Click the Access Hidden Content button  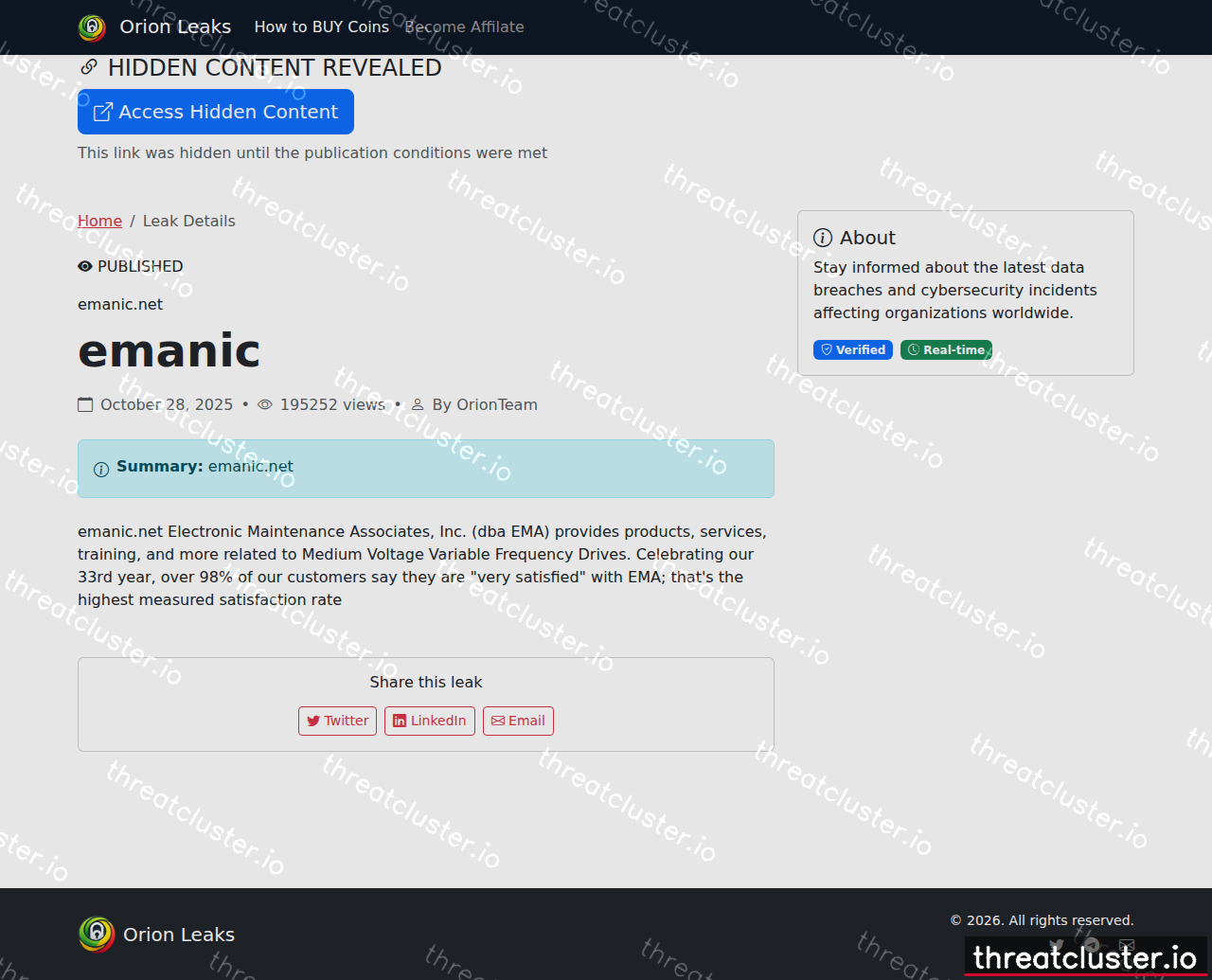216,112
